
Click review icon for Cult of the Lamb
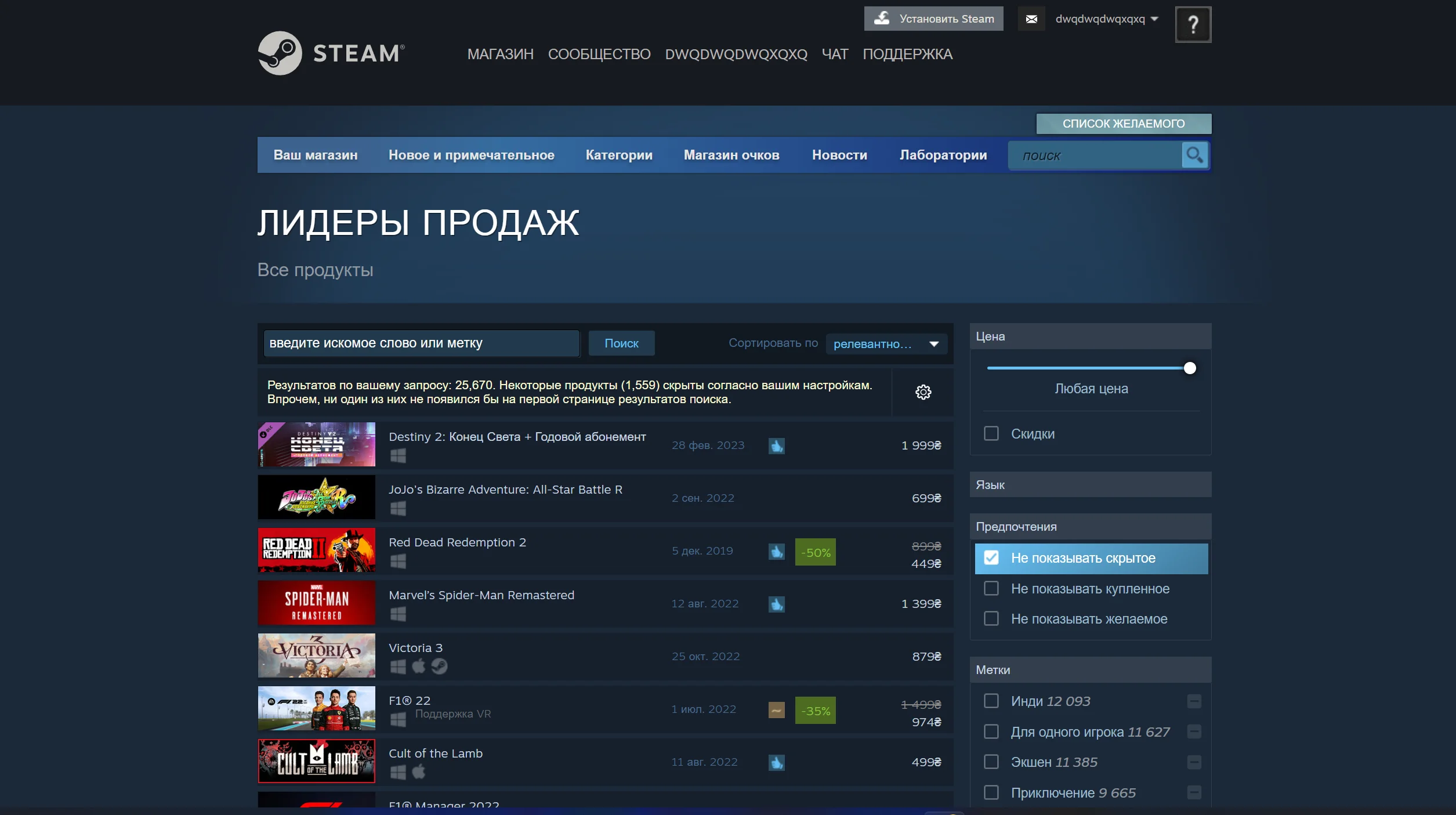[x=777, y=762]
